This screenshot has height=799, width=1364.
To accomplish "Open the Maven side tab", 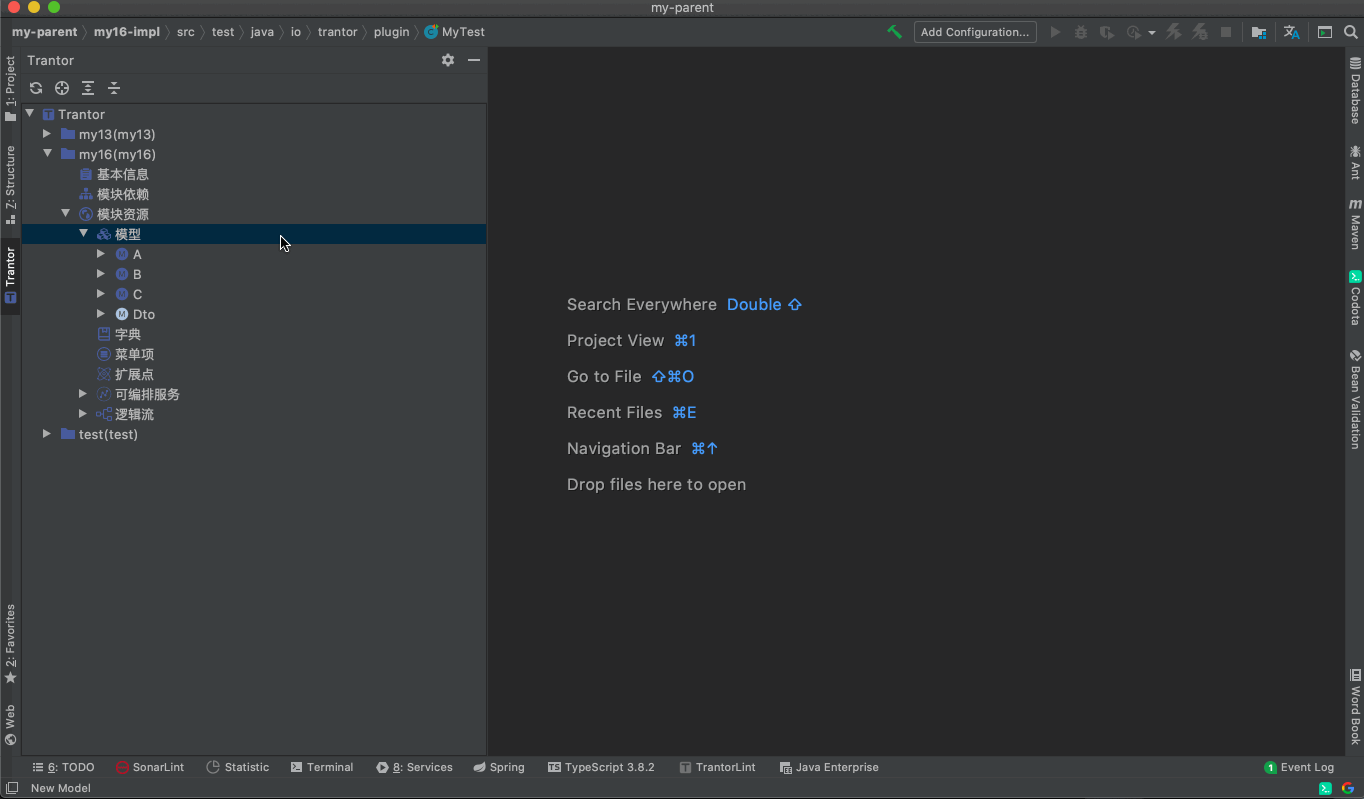I will [1355, 223].
